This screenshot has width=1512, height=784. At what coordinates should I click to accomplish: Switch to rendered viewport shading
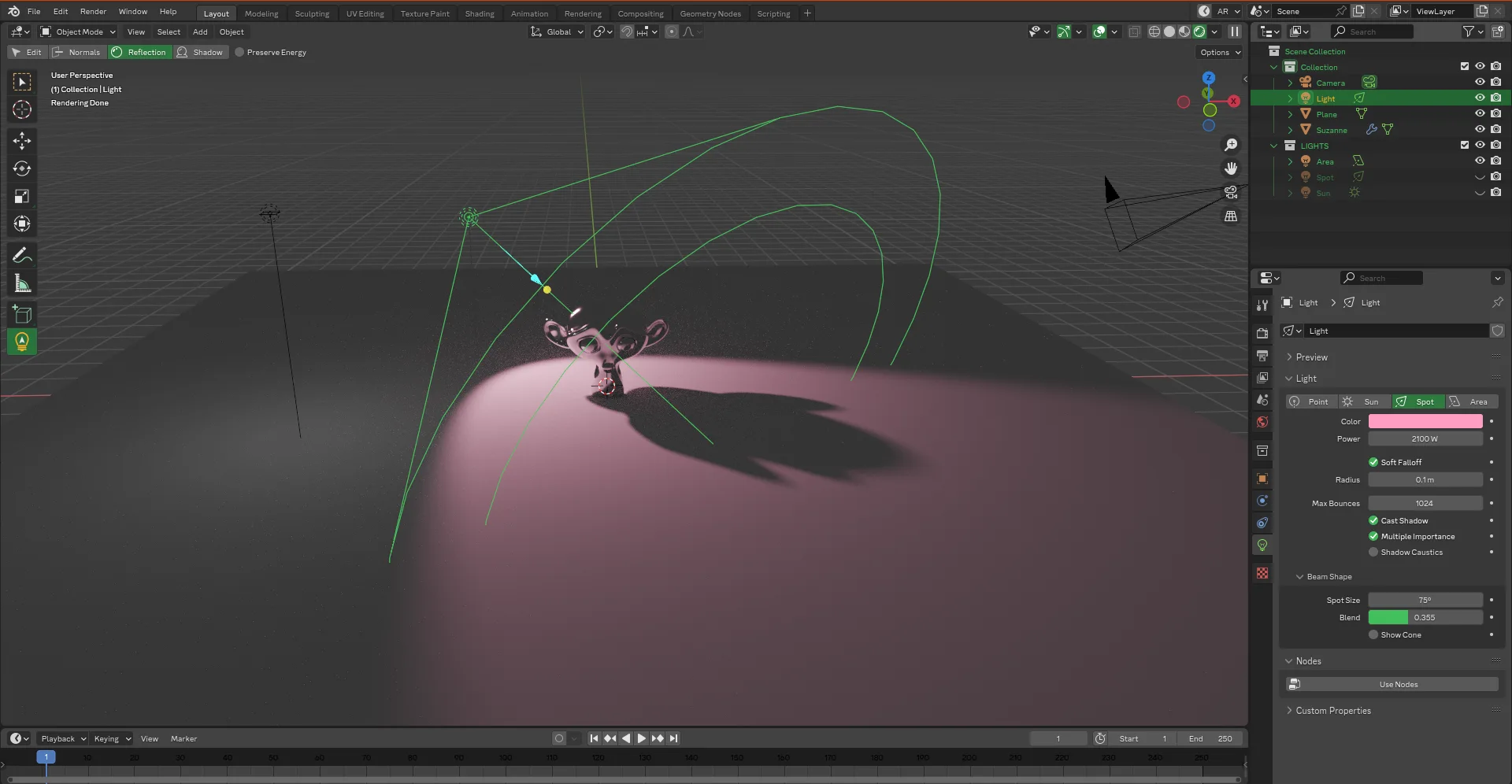(x=1199, y=31)
